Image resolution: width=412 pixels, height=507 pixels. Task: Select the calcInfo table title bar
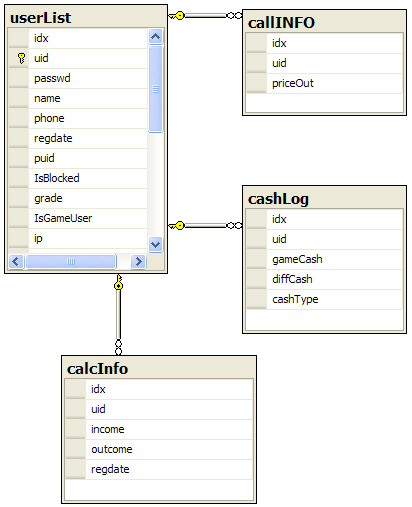[x=159, y=368]
